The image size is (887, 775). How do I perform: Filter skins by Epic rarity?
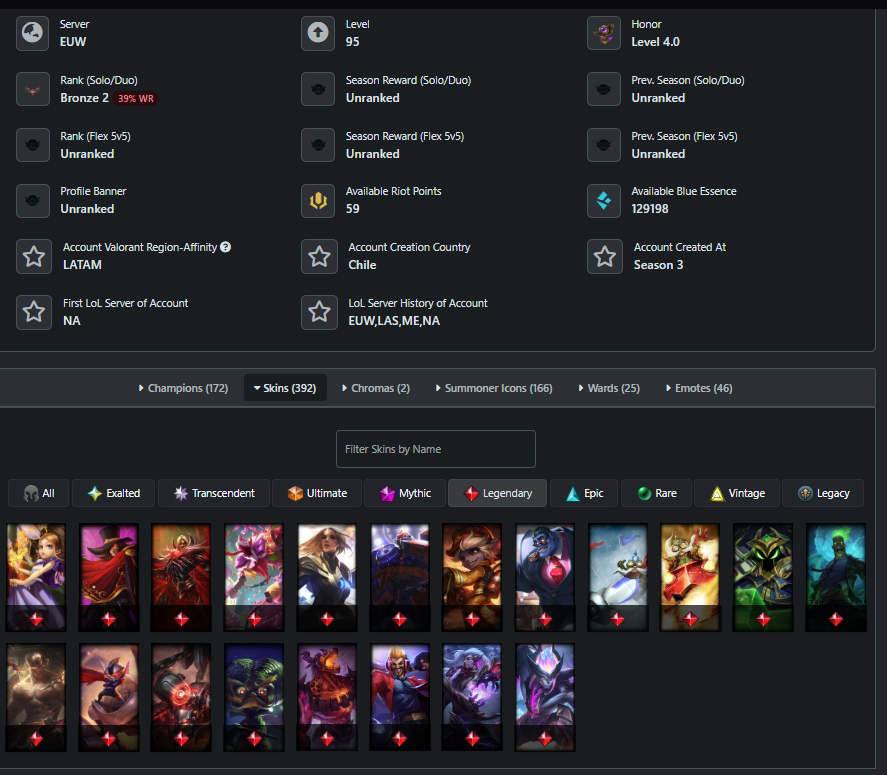[x=584, y=493]
